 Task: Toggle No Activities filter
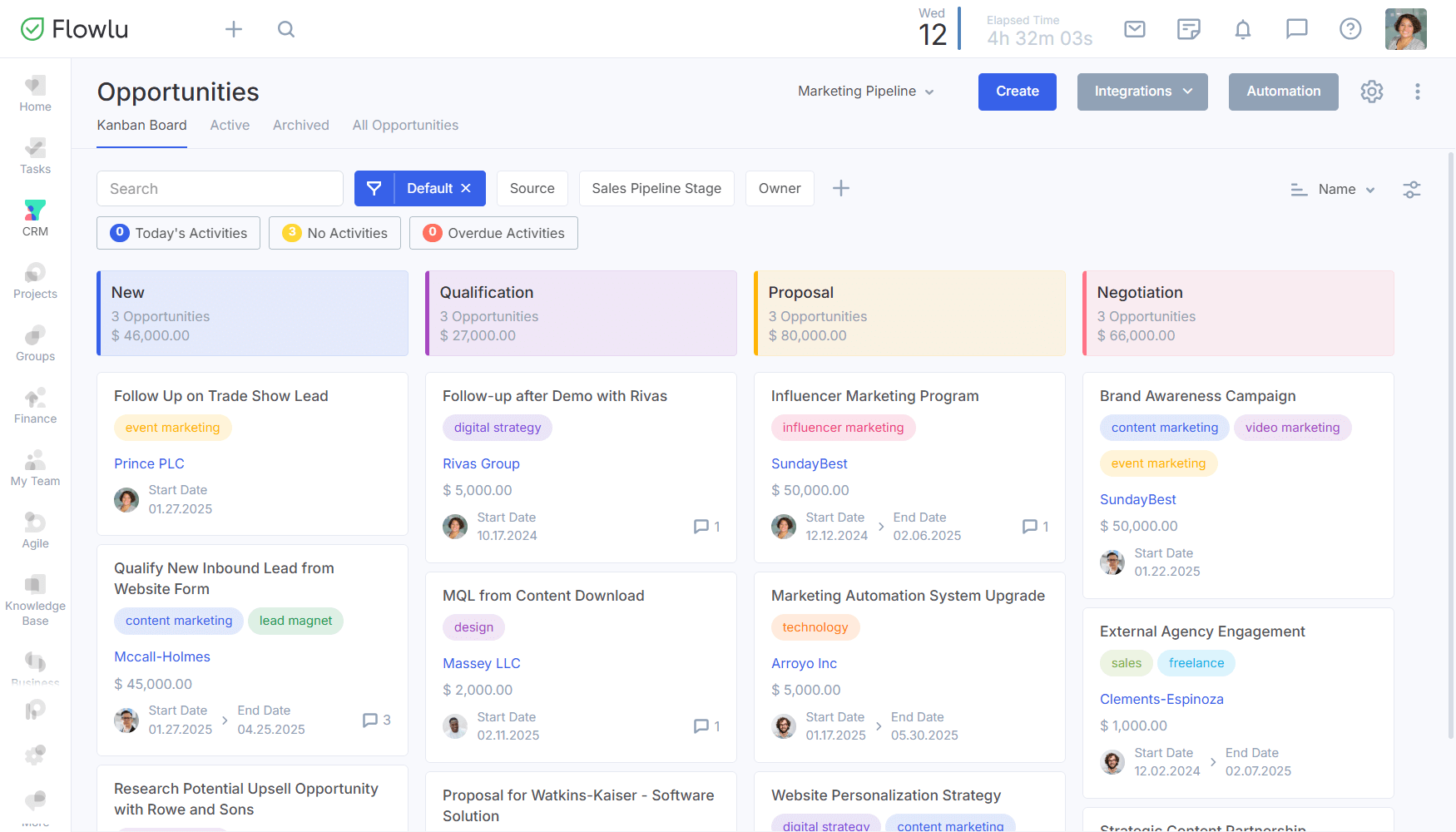334,233
